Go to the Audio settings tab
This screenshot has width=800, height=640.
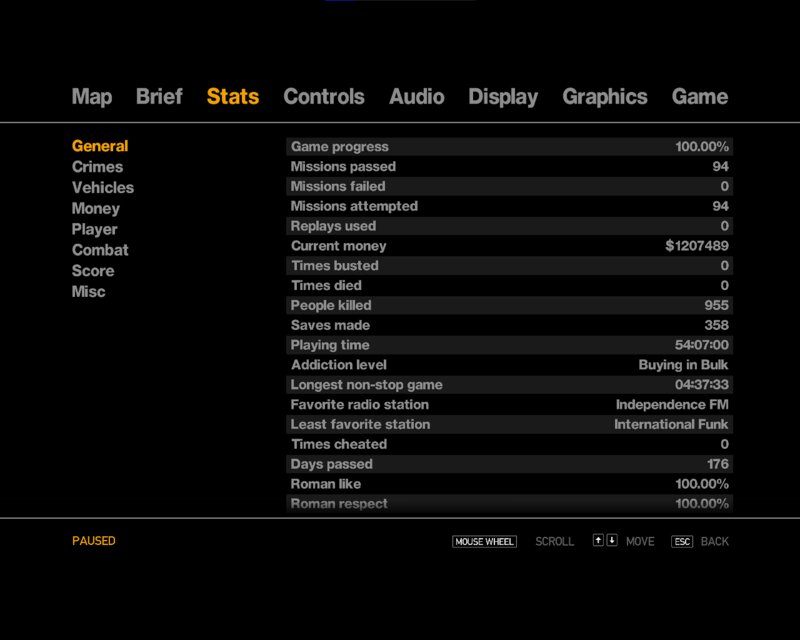coord(416,96)
